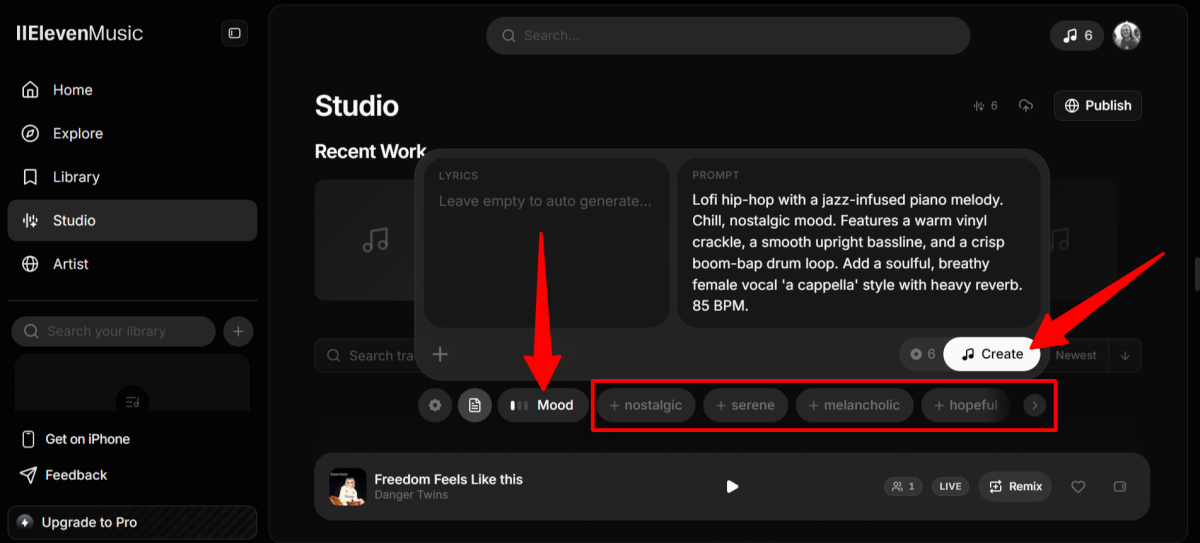Click the plus add icon under lyrics

440,354
